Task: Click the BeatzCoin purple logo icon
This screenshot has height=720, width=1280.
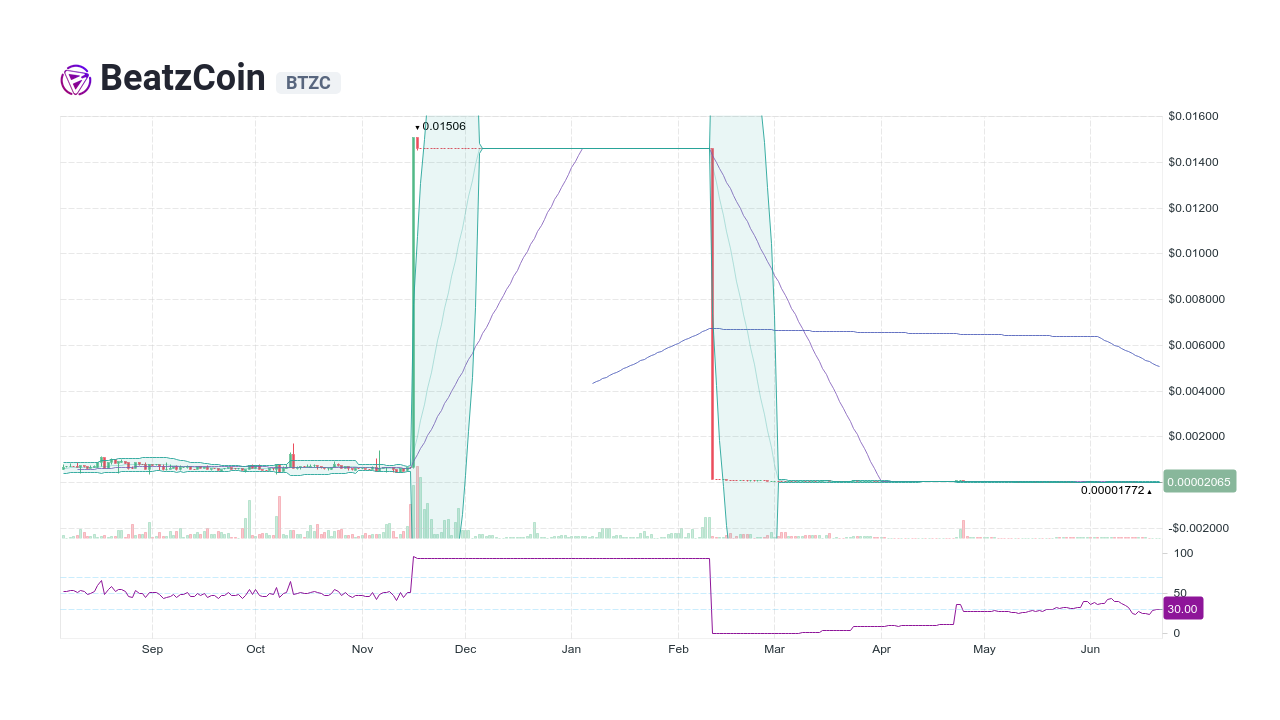Action: coord(76,80)
